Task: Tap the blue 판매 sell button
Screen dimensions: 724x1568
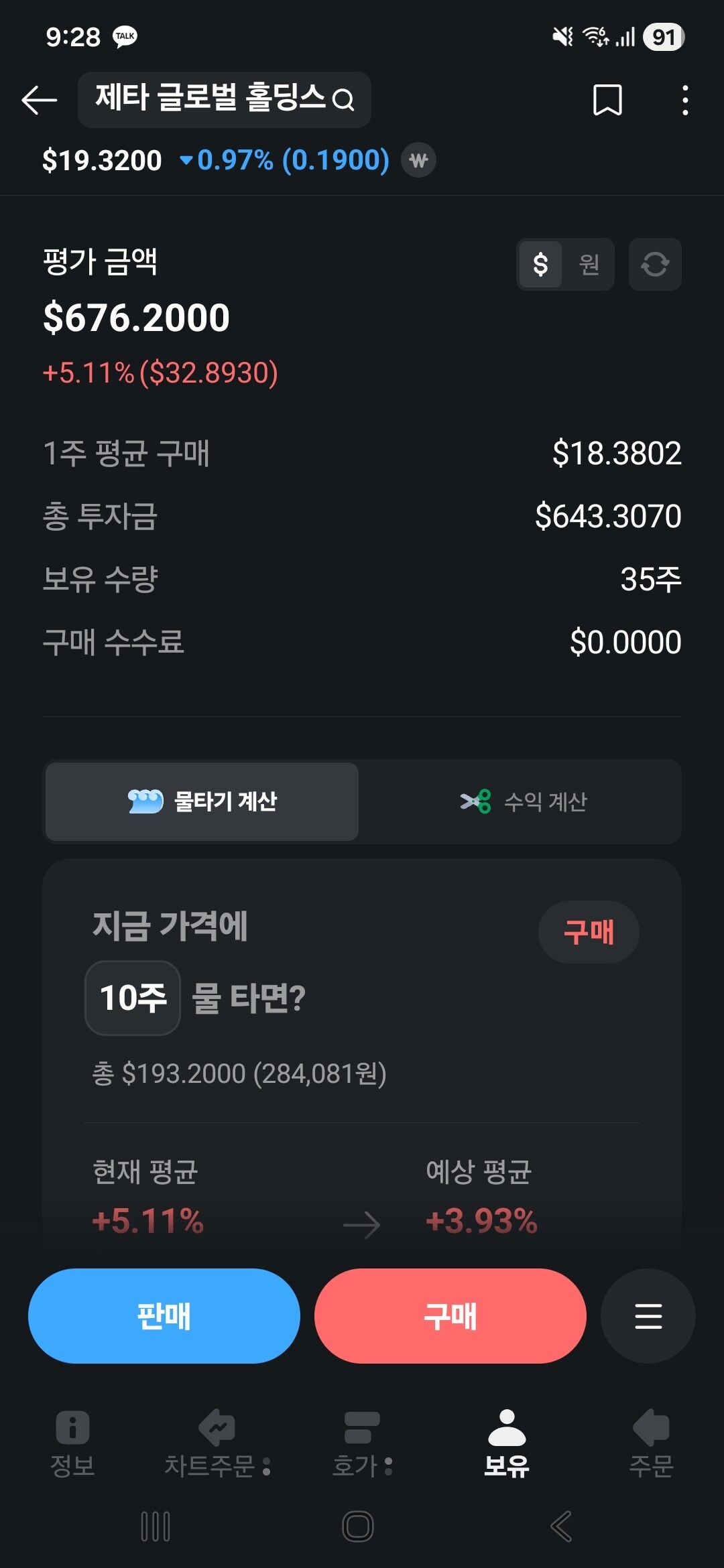Action: point(164,1316)
